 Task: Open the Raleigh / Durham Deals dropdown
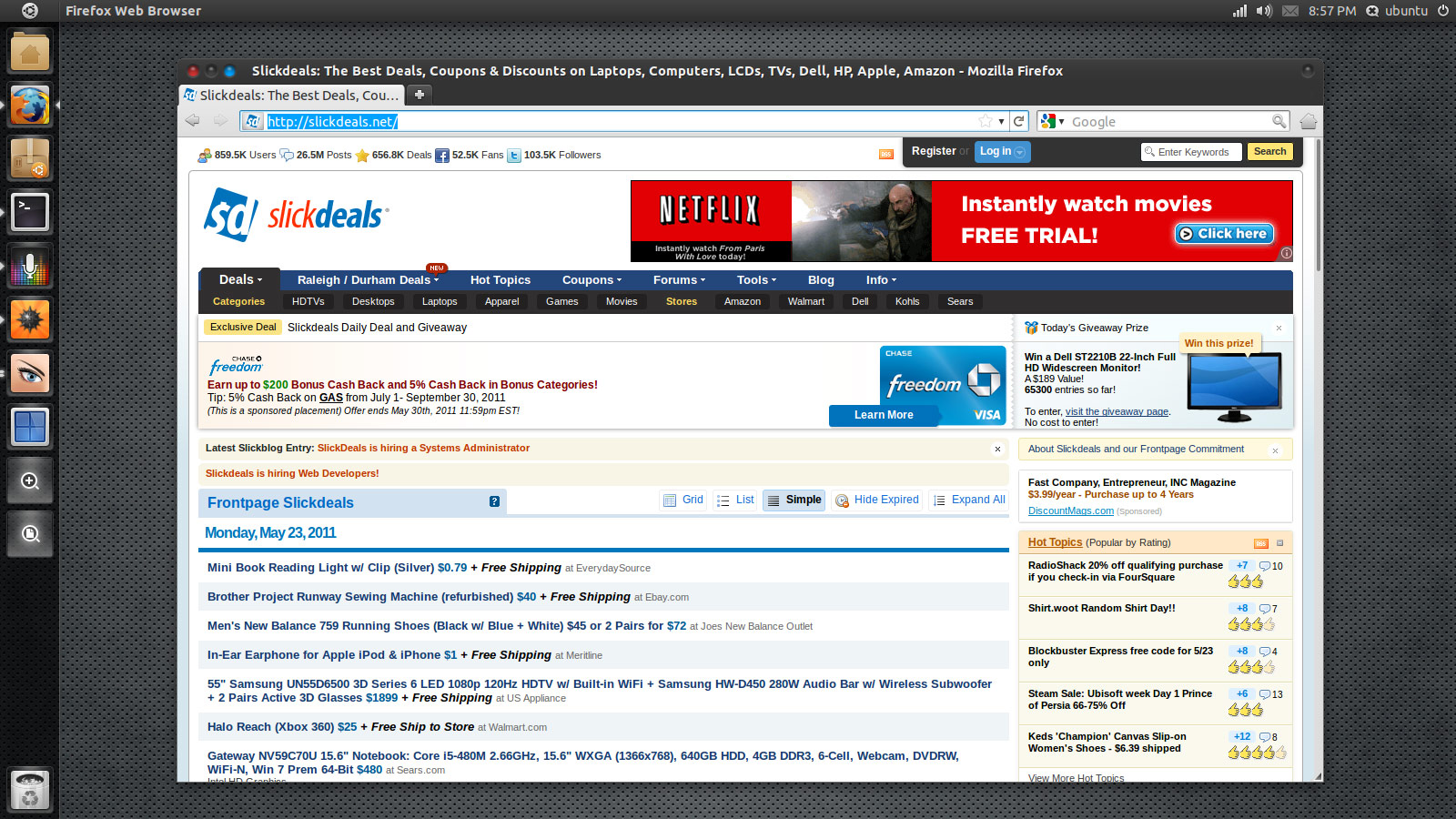(x=368, y=280)
